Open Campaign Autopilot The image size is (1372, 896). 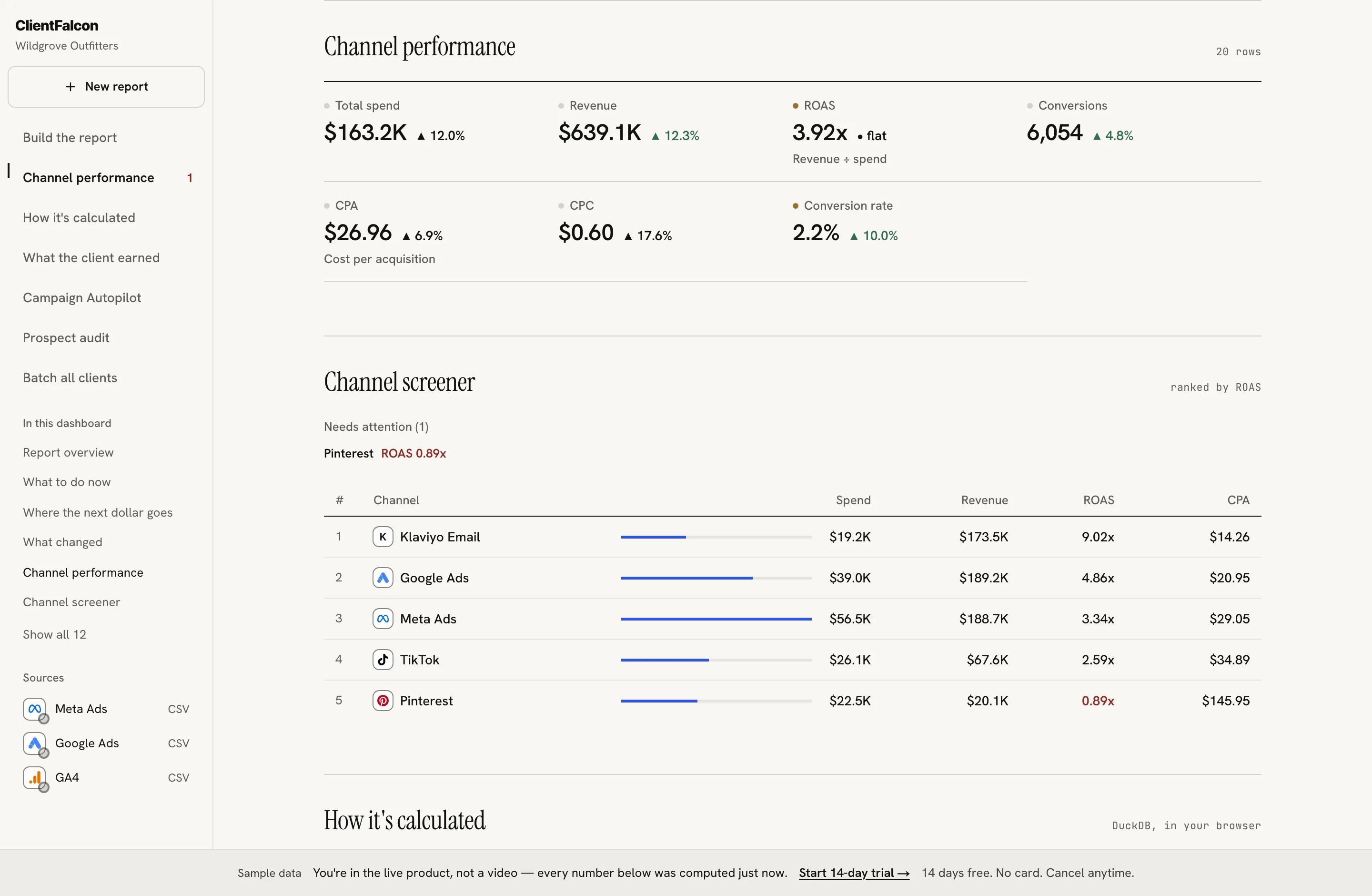(82, 297)
